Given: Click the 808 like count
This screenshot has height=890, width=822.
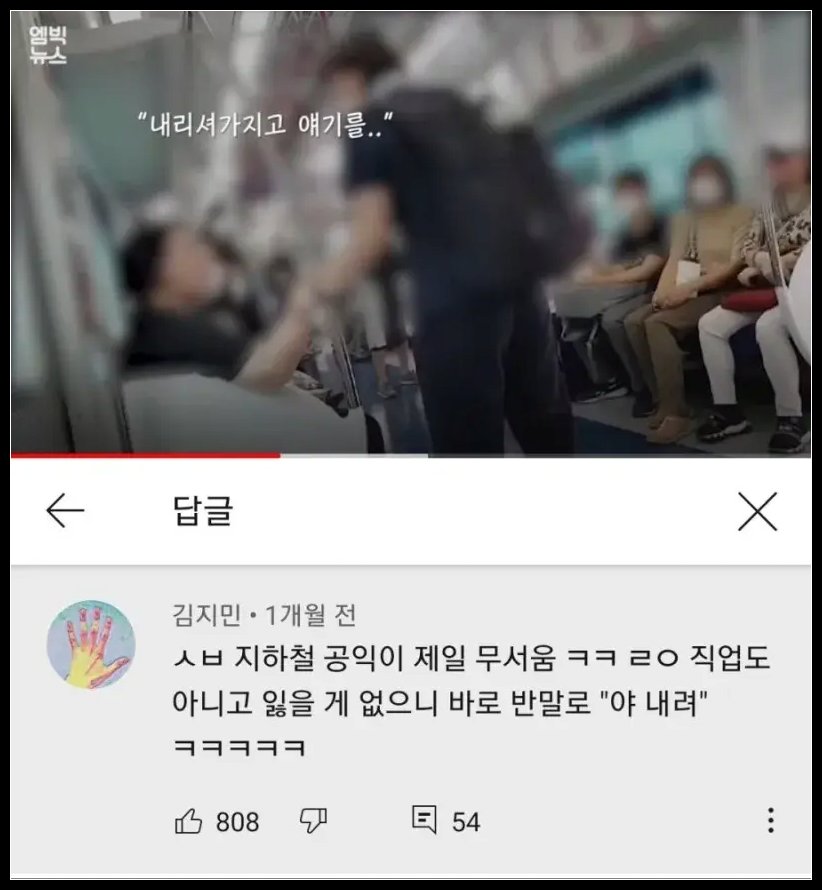Looking at the screenshot, I should tap(237, 822).
